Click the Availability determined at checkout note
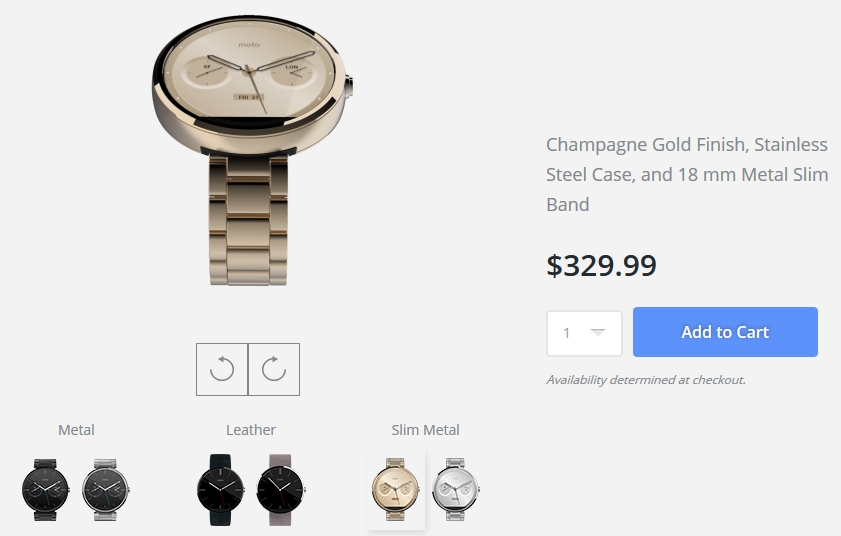 646,380
